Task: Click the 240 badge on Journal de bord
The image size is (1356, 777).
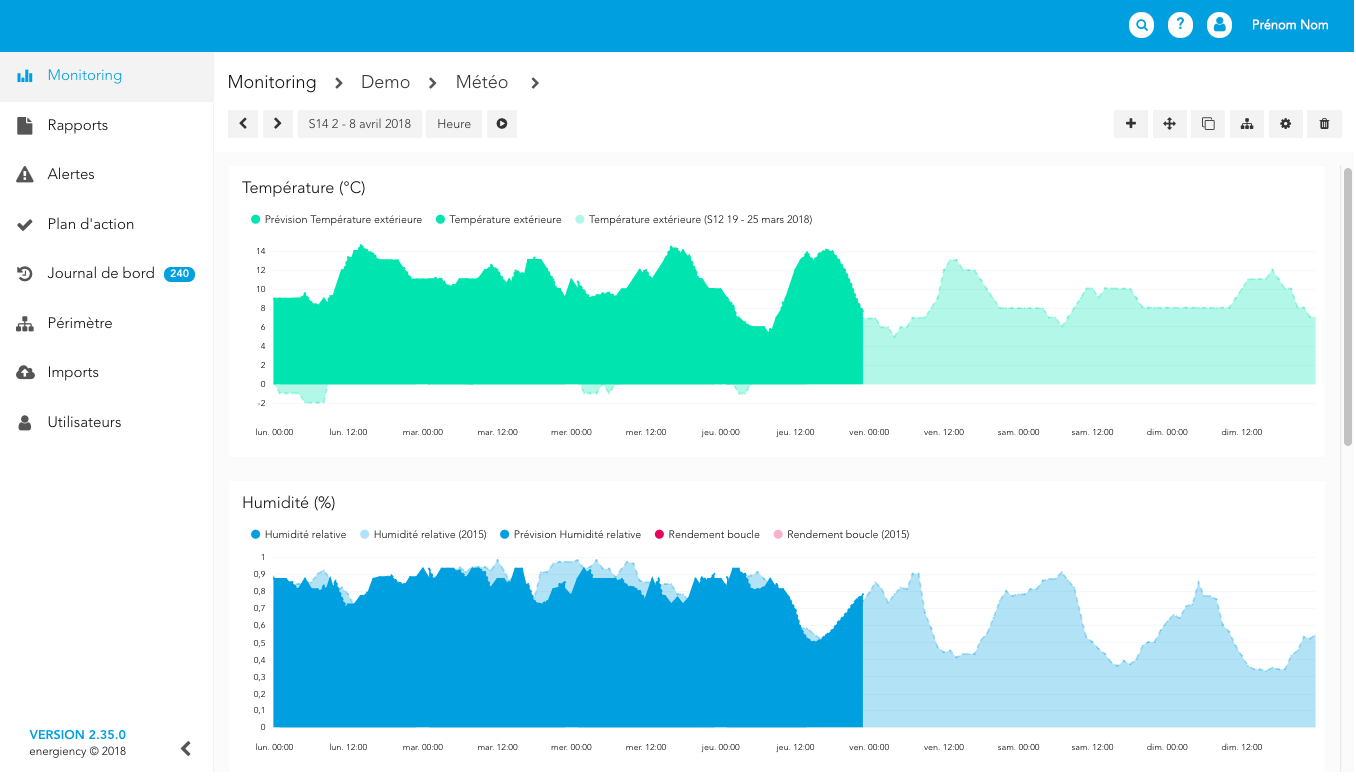Action: pyautogui.click(x=179, y=274)
